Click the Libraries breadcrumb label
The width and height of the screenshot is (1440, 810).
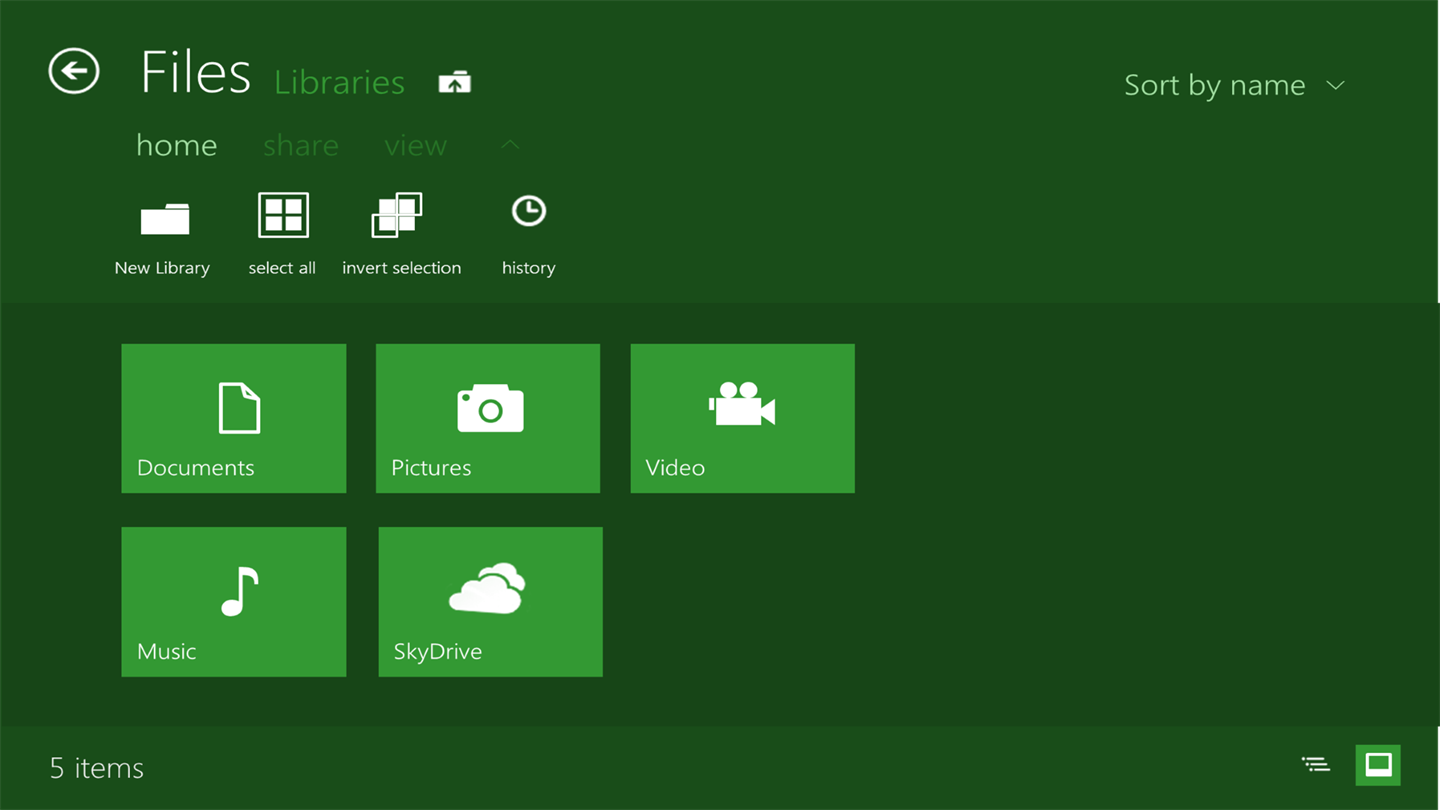coord(340,82)
